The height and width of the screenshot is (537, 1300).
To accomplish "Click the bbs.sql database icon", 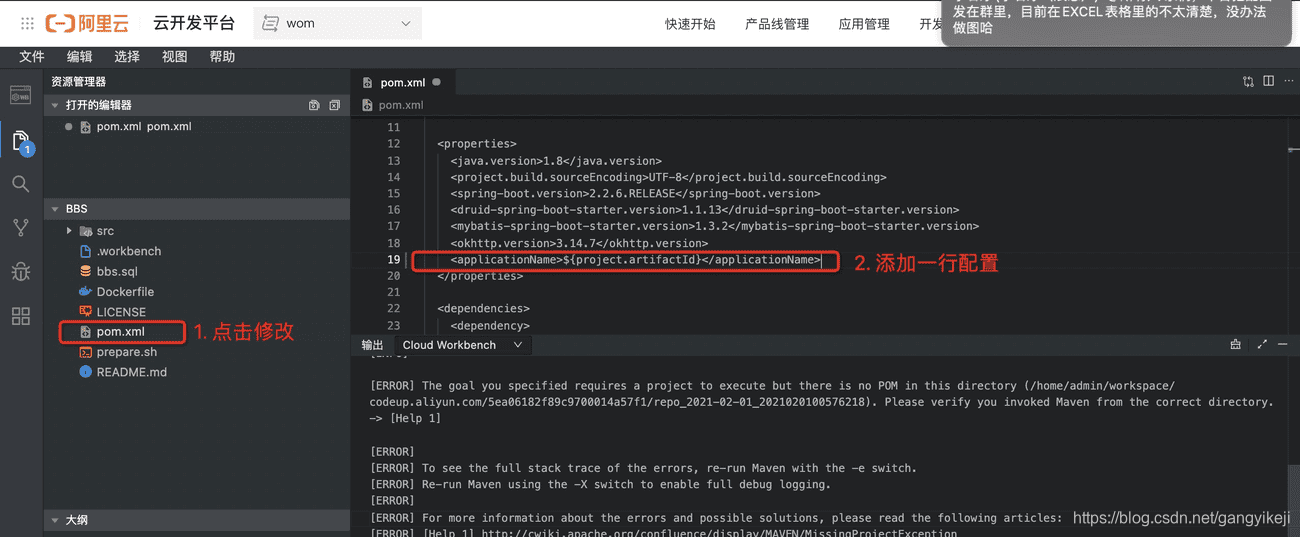I will (86, 272).
